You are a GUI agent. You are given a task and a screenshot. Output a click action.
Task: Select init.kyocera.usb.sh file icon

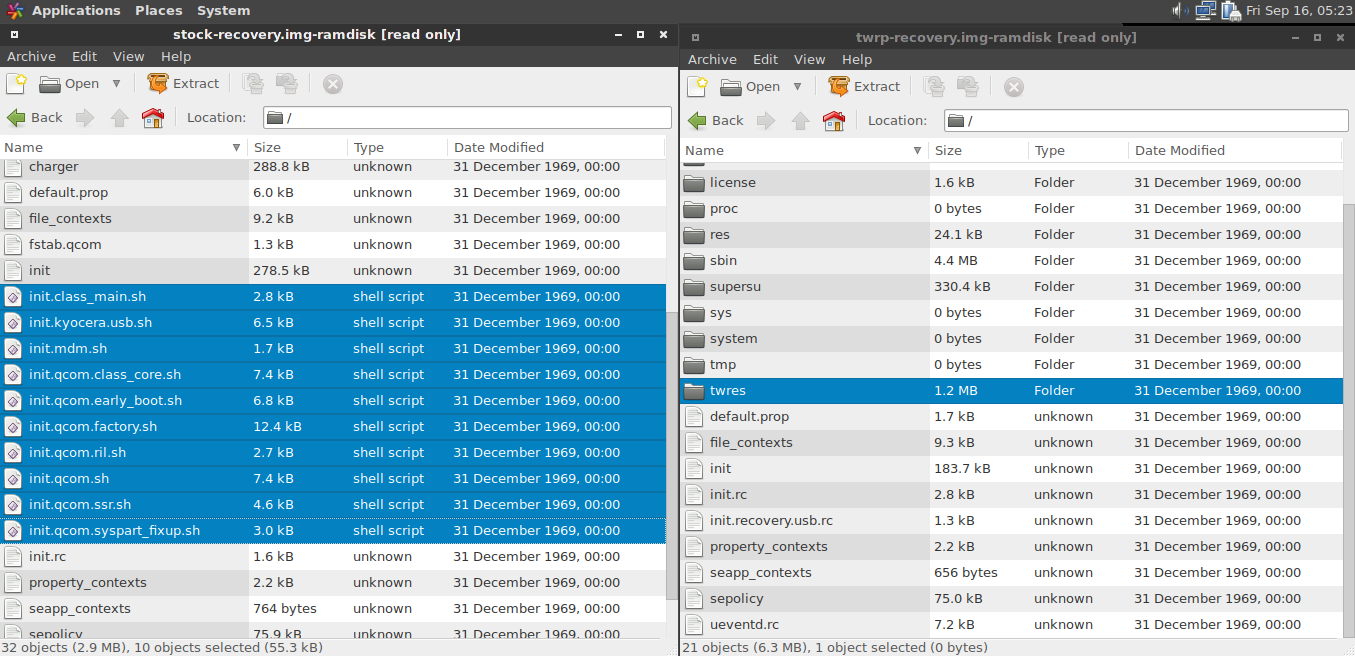pyautogui.click(x=13, y=323)
